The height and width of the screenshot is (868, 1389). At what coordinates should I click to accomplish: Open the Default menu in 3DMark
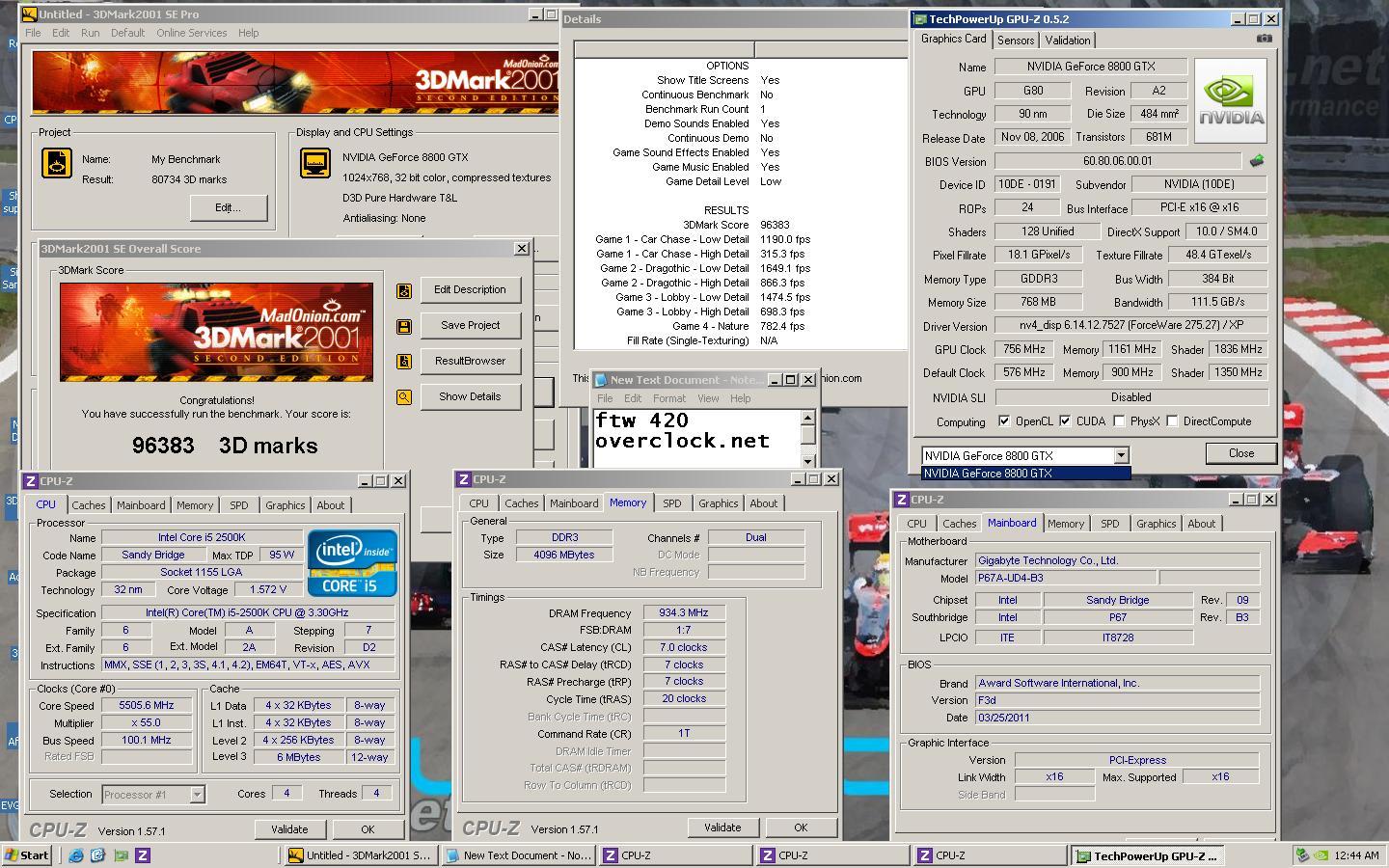point(127,33)
